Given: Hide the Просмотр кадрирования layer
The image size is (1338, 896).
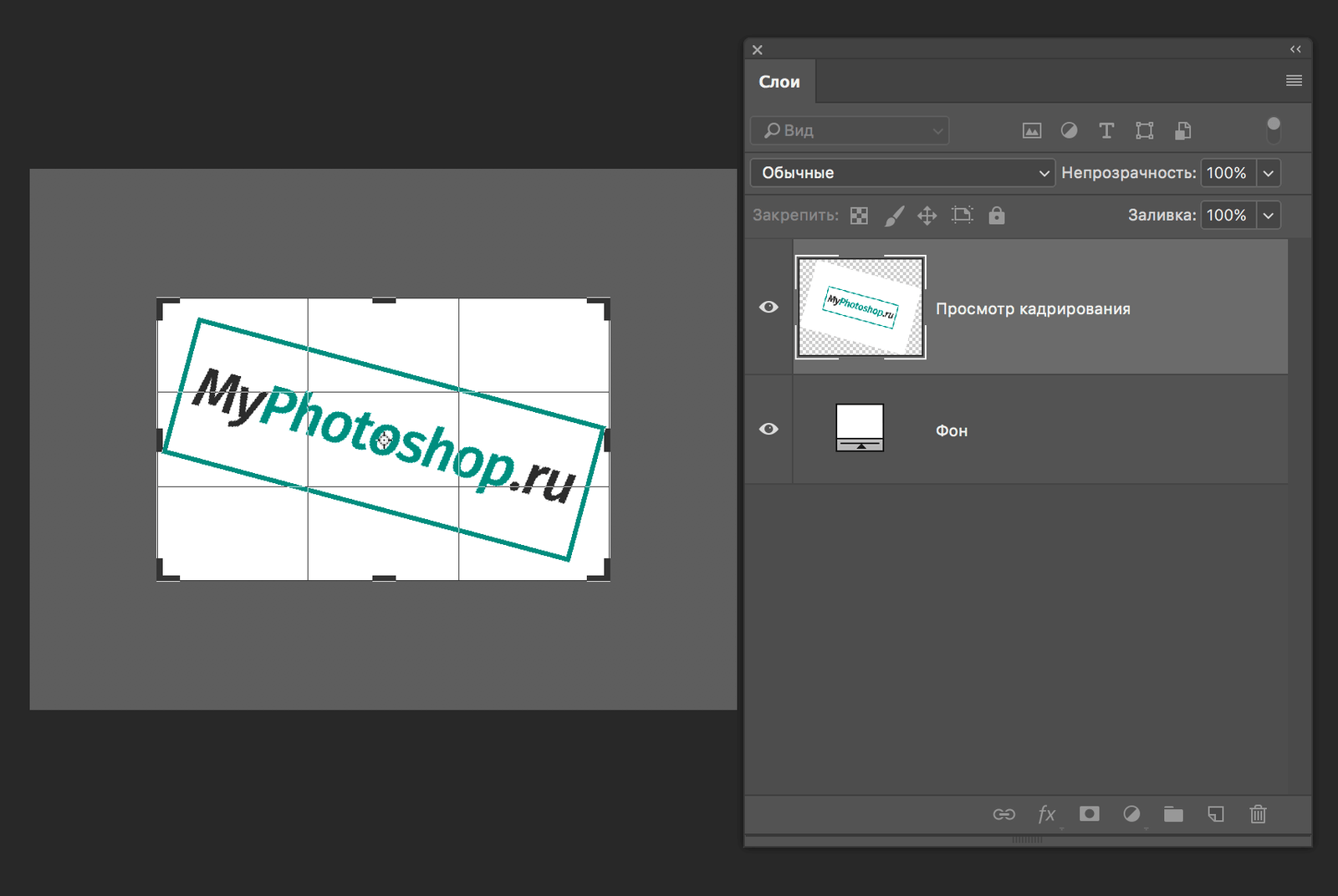Looking at the screenshot, I should point(769,307).
